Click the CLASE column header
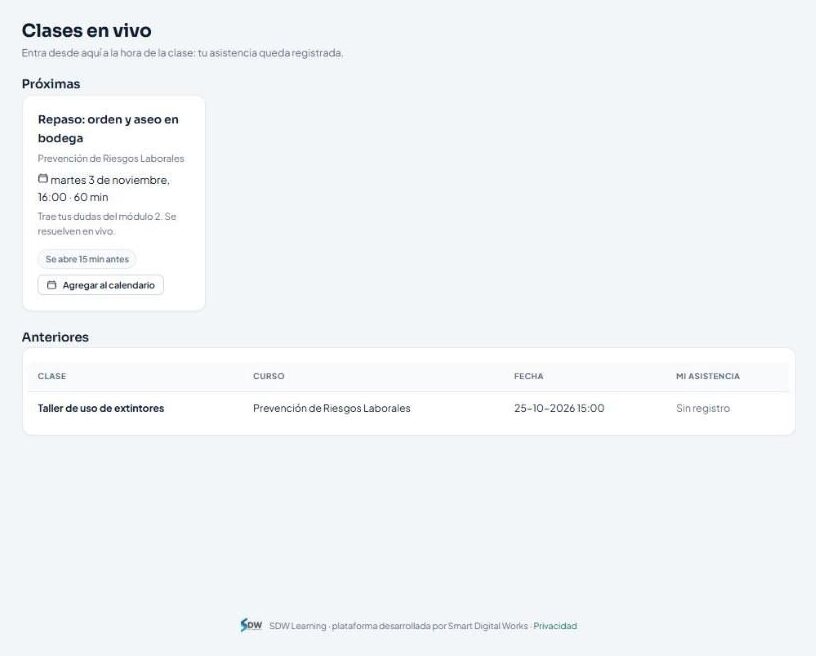Image resolution: width=816 pixels, height=656 pixels. 52,376
